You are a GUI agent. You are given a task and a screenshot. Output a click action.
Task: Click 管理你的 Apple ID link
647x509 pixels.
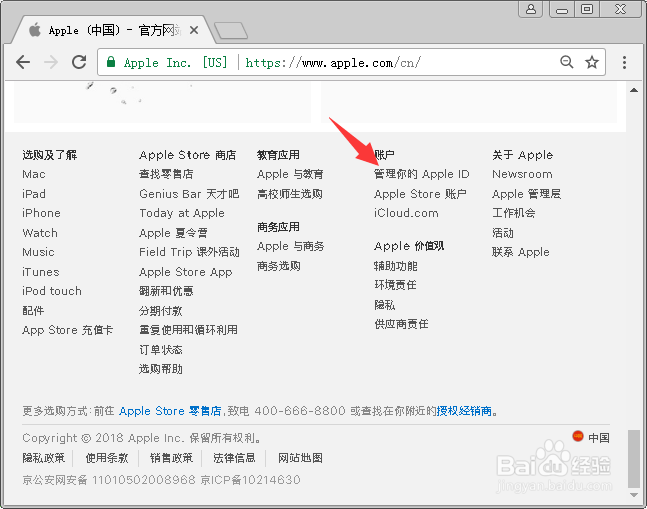tap(422, 174)
